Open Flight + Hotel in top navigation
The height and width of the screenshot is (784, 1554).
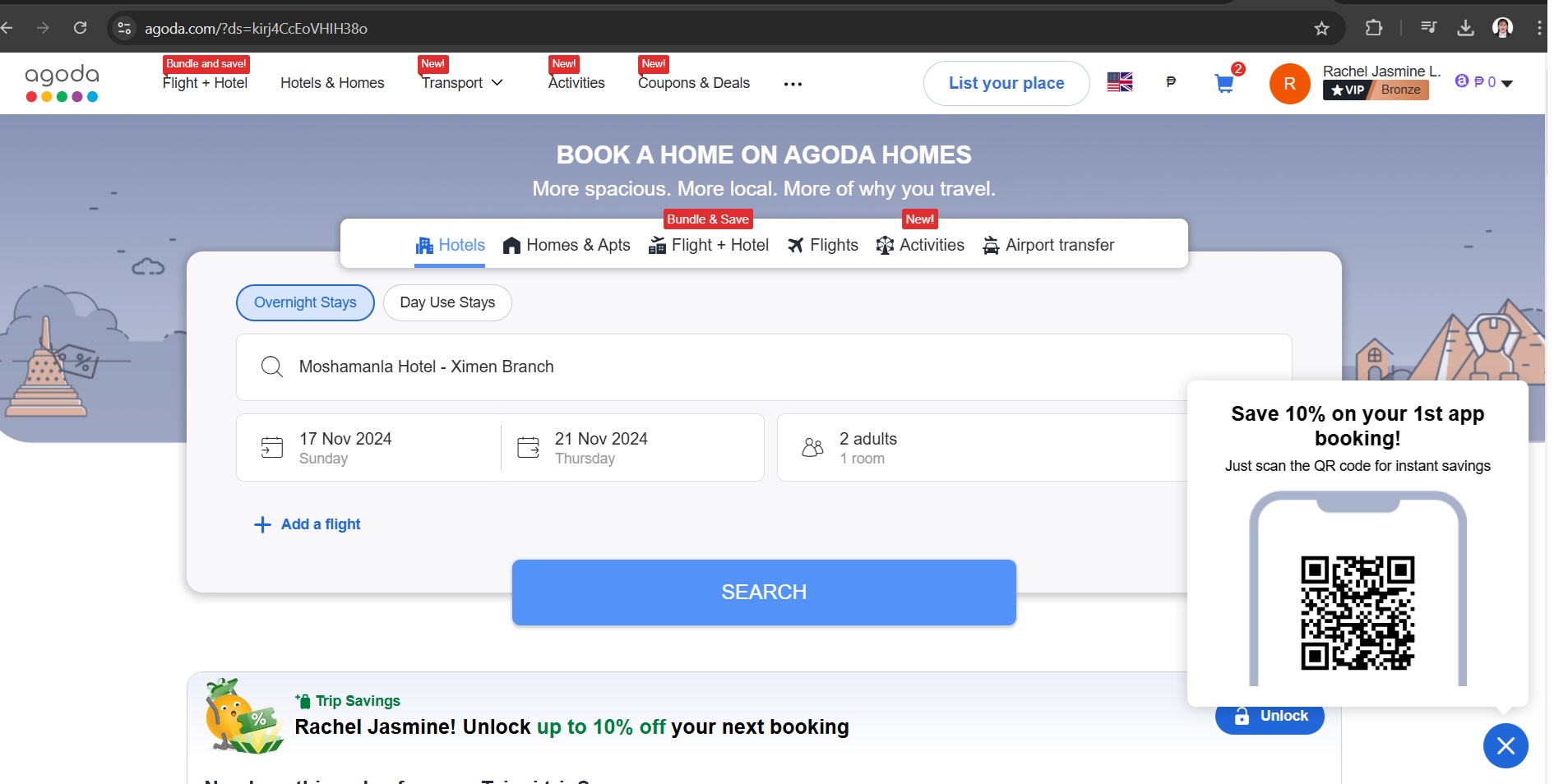click(205, 83)
